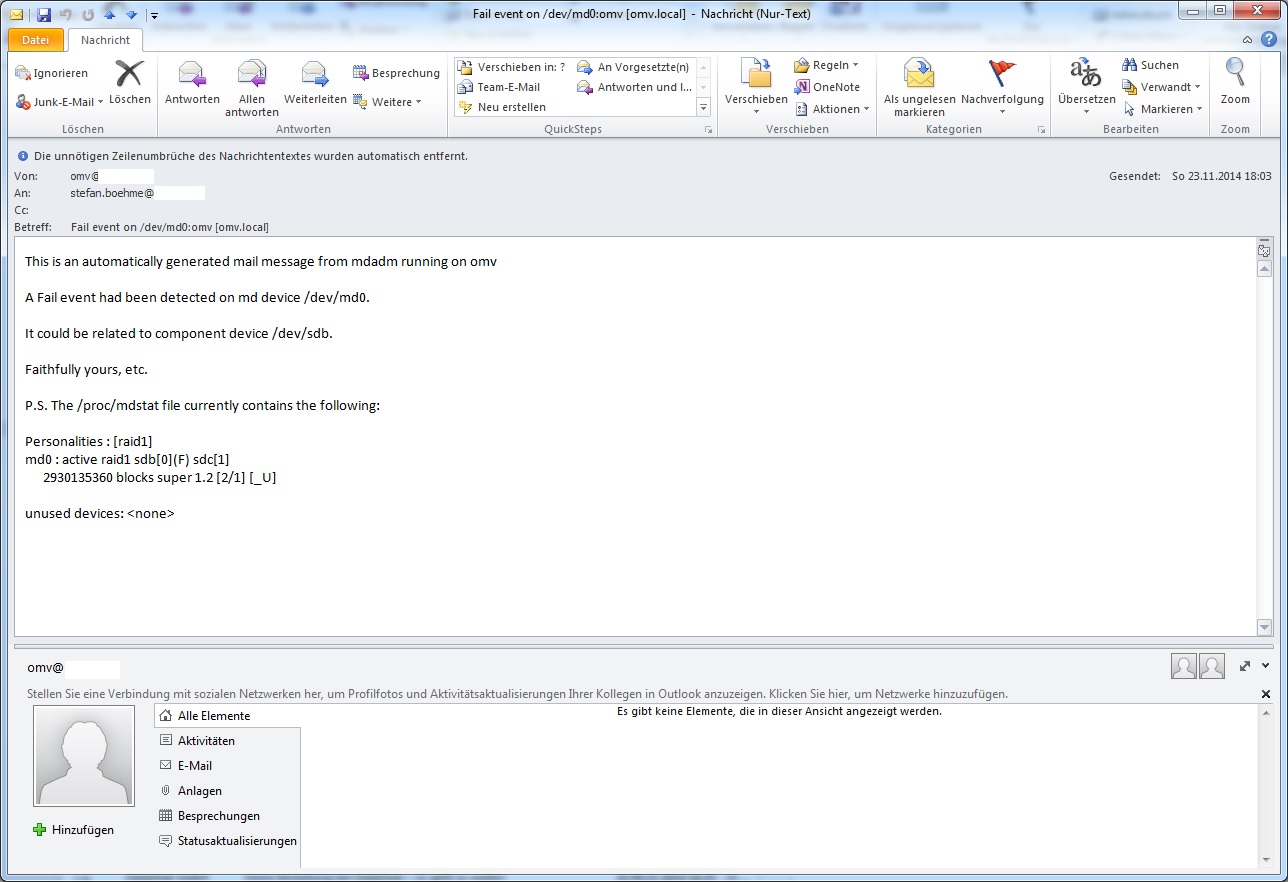
Task: Forward the message with Weiterleiten
Action: point(315,82)
